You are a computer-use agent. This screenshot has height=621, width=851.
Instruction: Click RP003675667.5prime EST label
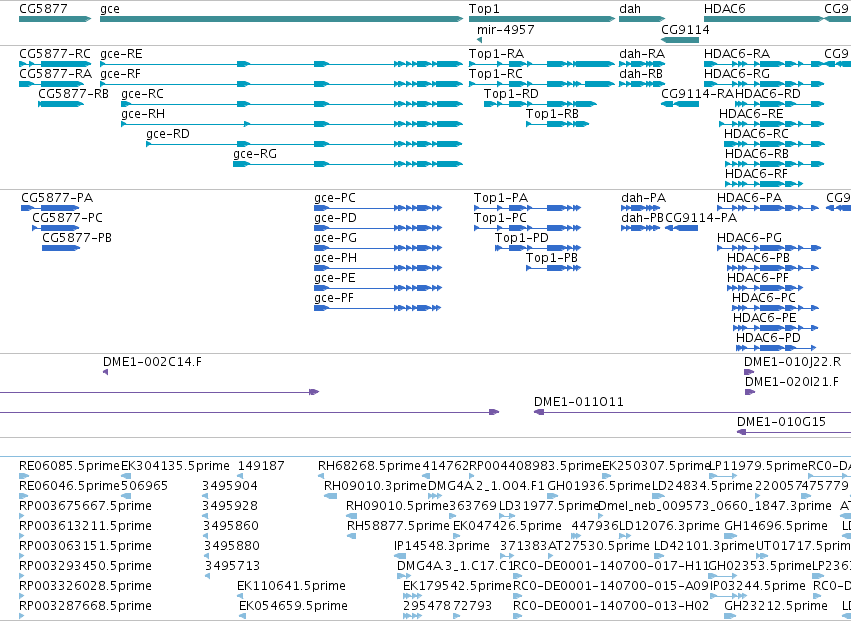click(x=85, y=506)
